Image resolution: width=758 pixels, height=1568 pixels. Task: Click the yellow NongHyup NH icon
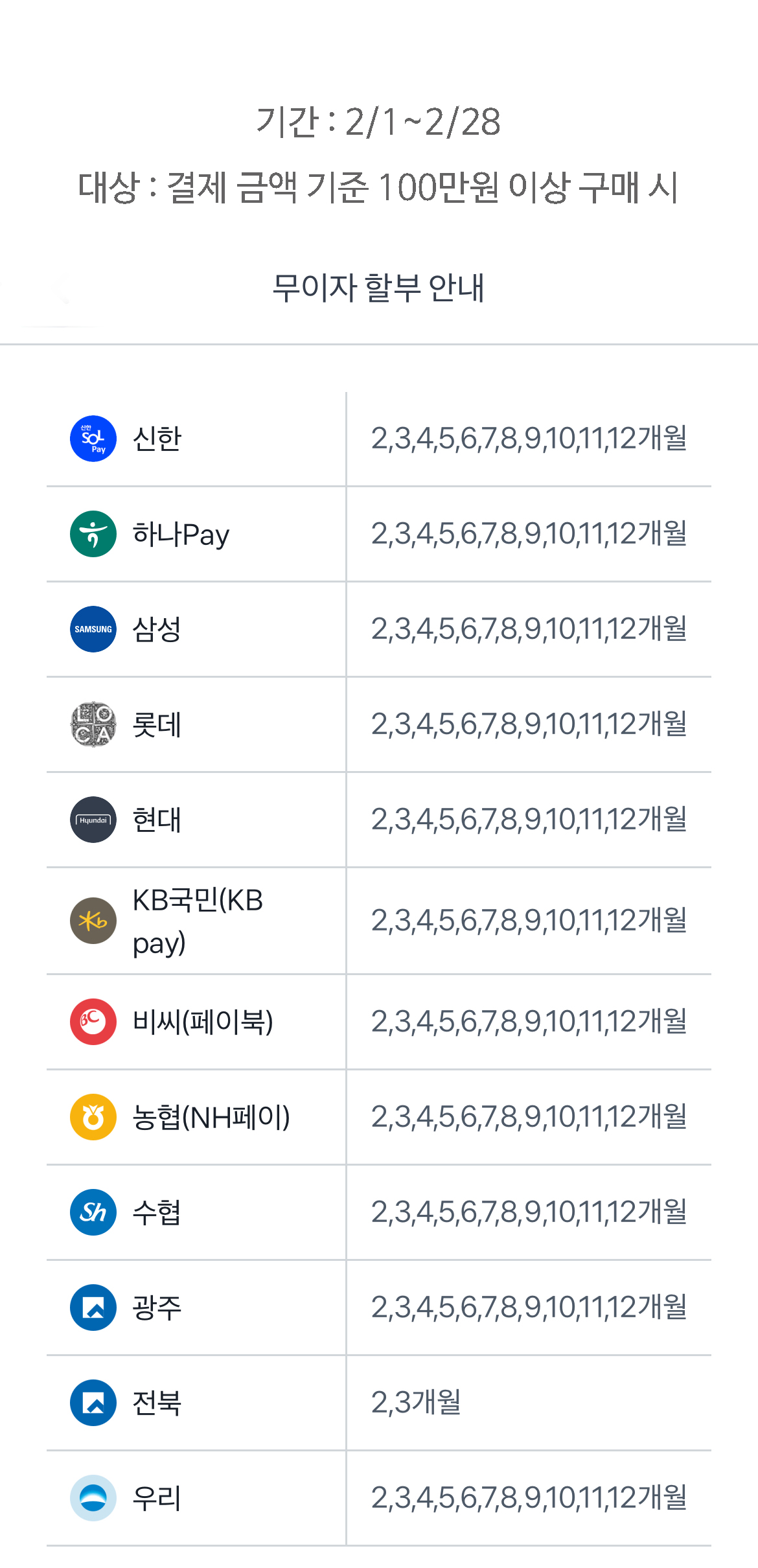93,1117
